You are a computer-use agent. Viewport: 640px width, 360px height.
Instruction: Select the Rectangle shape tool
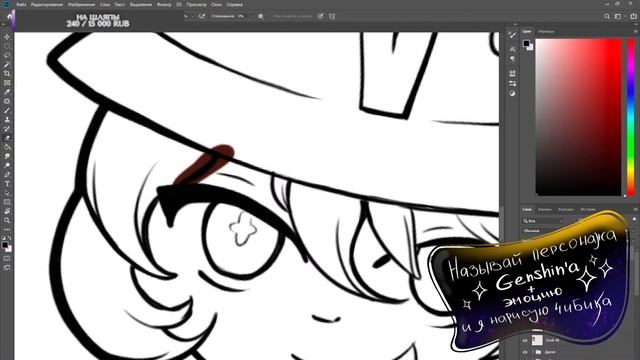coord(7,202)
